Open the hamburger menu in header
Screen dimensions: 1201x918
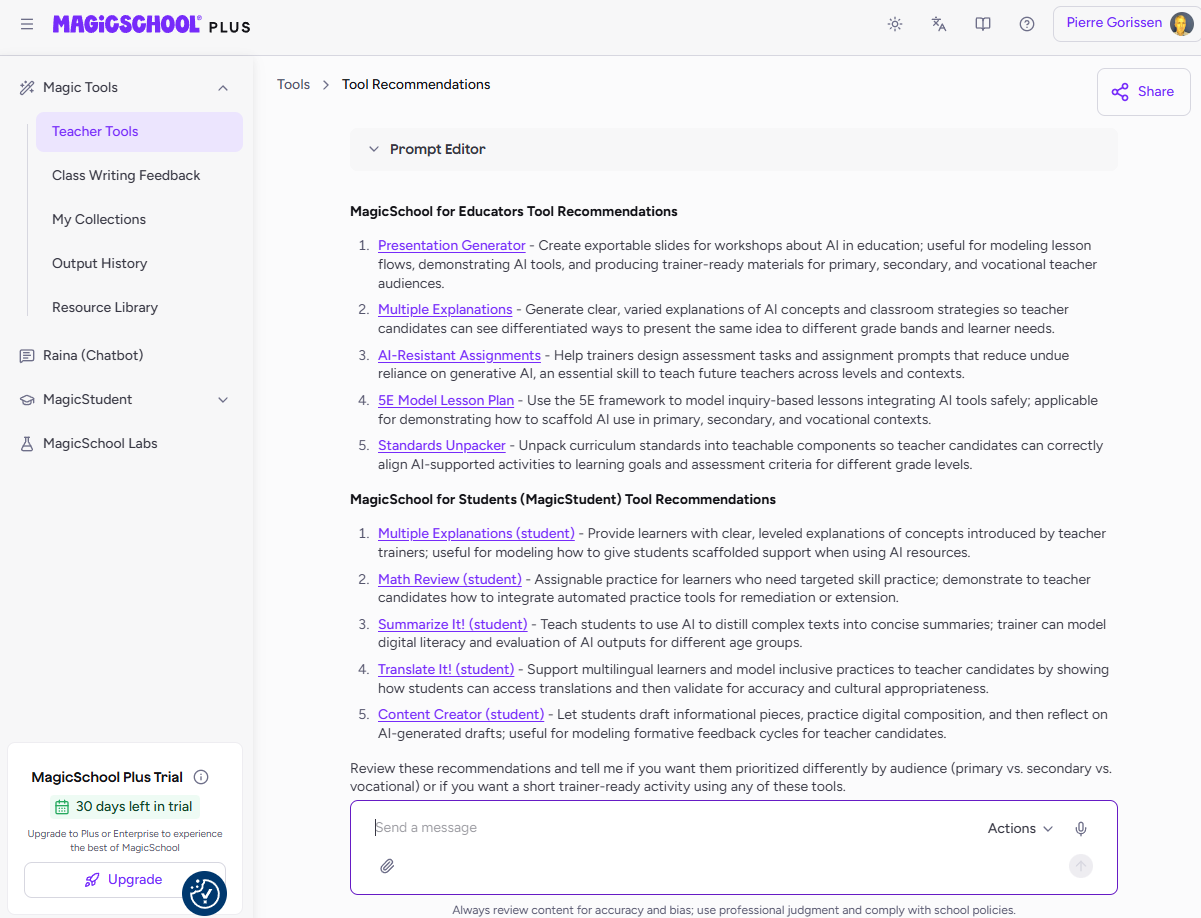(x=27, y=24)
